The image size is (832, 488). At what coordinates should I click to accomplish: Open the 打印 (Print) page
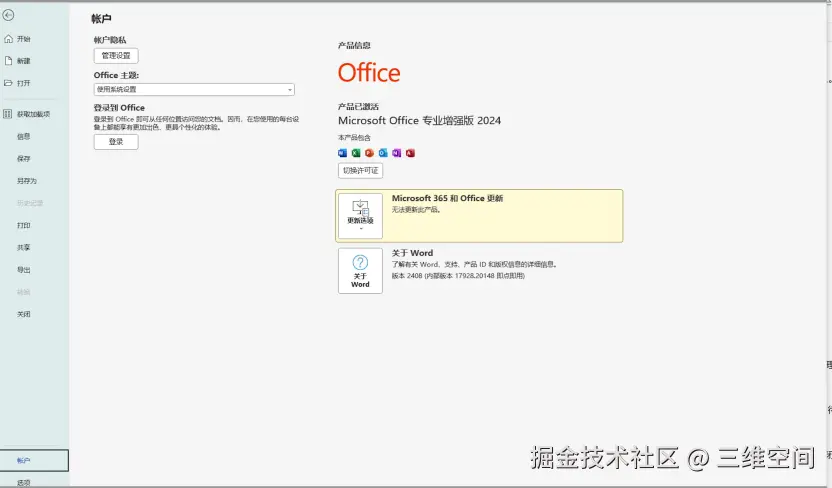[x=23, y=225]
